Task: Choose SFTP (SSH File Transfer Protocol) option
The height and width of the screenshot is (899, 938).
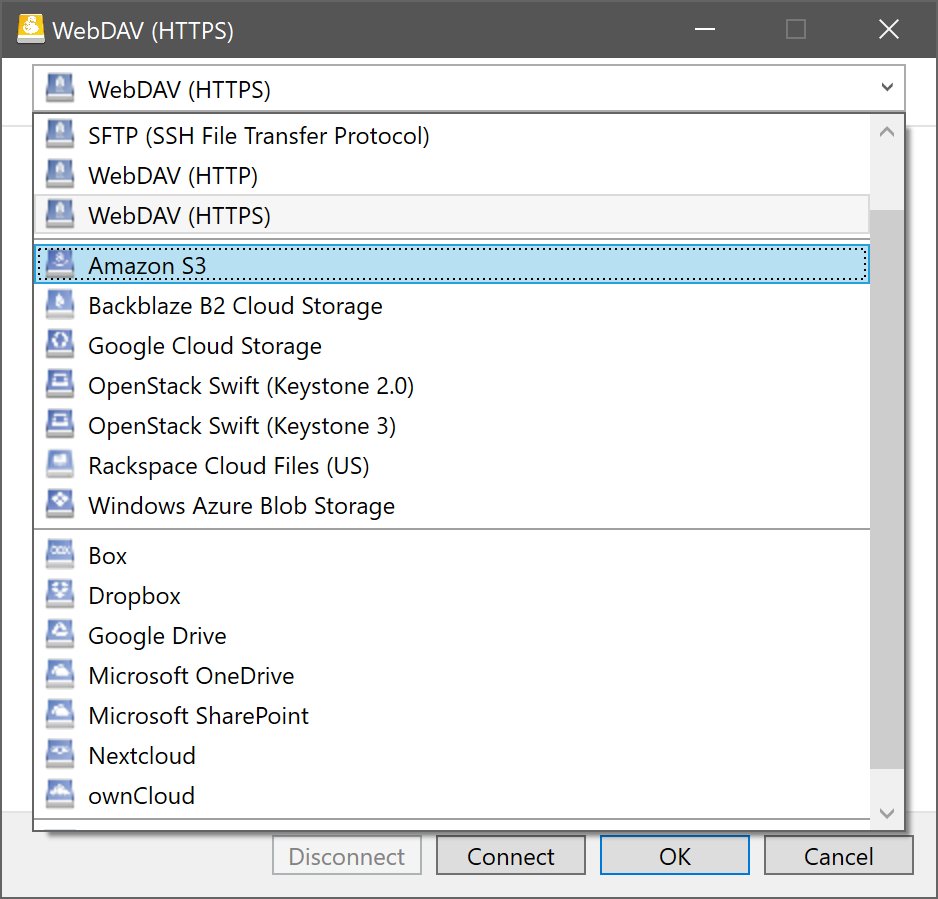Action: click(258, 136)
